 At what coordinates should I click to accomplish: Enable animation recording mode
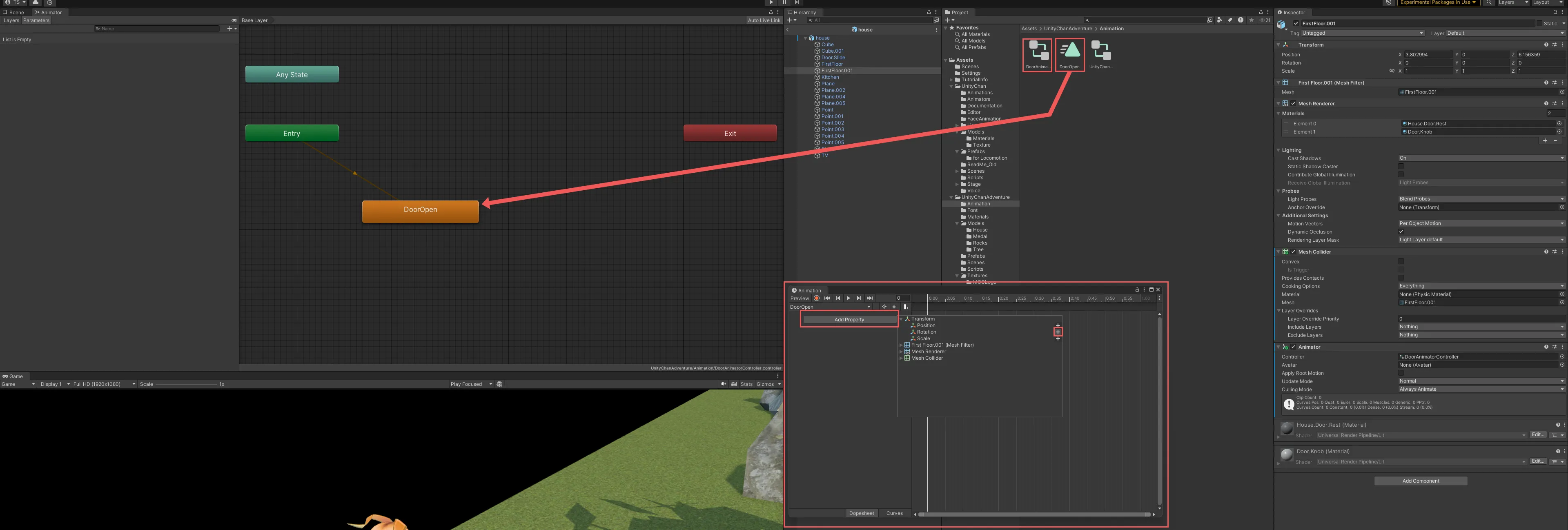816,298
